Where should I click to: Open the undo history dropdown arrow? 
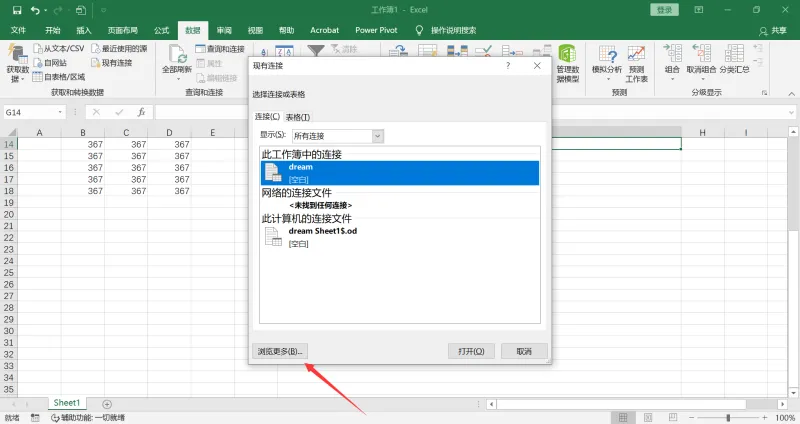[x=45, y=10]
